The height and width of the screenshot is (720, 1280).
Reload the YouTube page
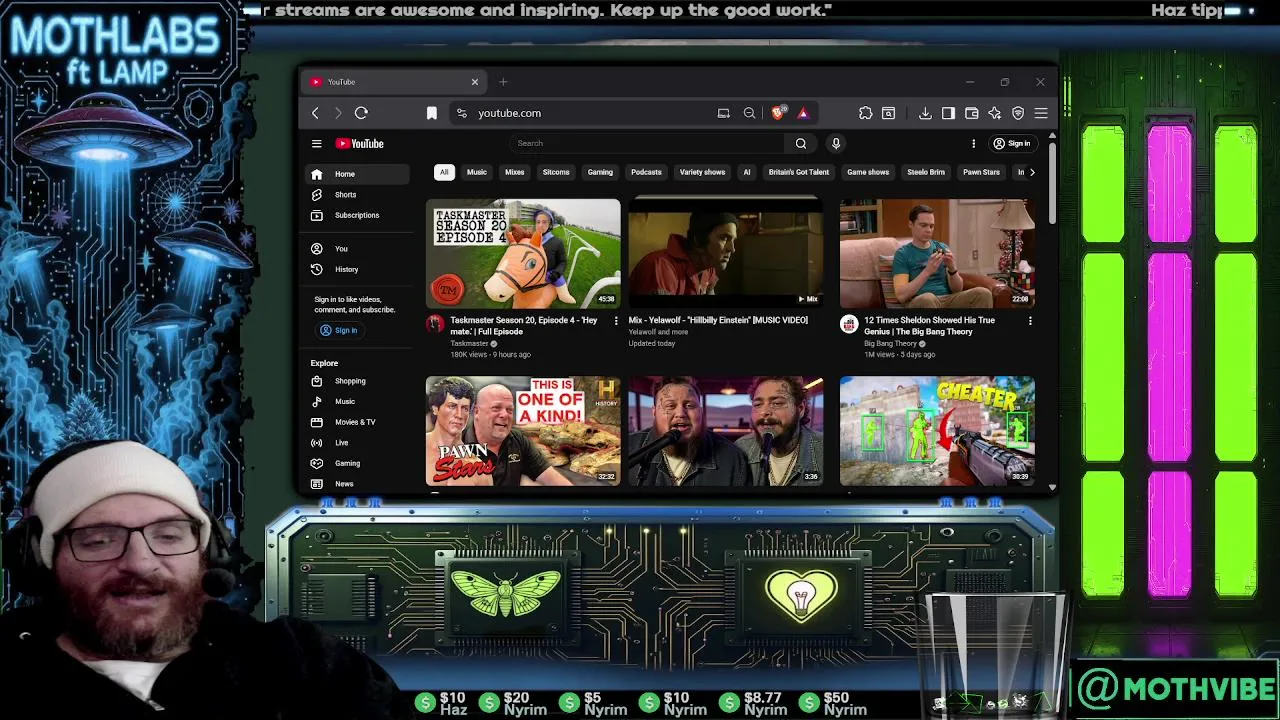[x=361, y=113]
